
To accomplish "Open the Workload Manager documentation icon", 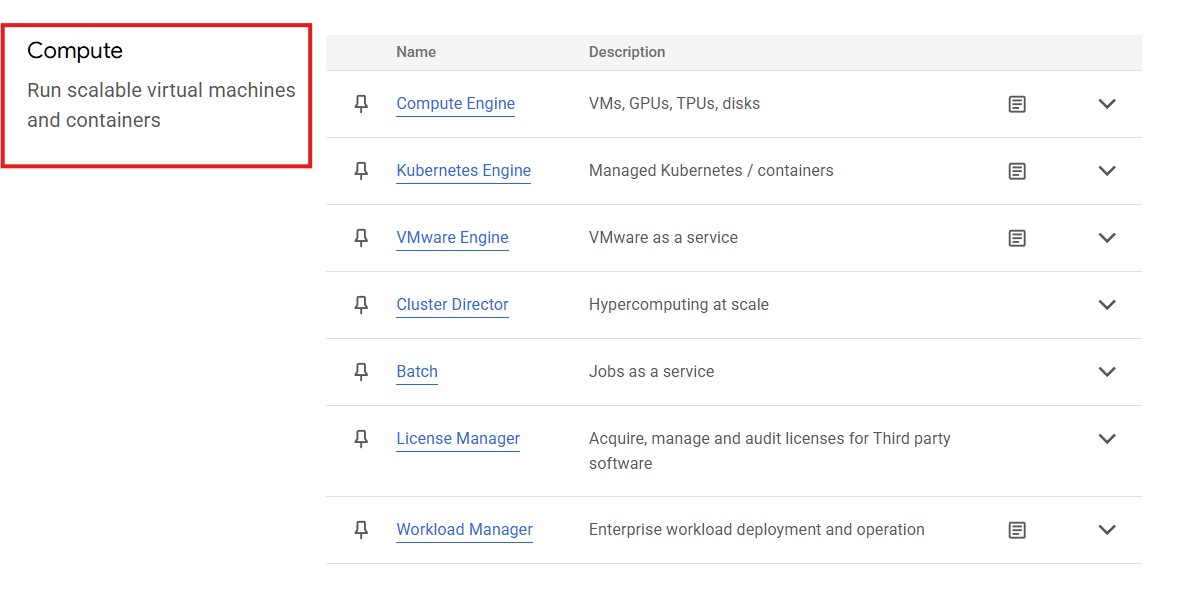I will (1017, 530).
